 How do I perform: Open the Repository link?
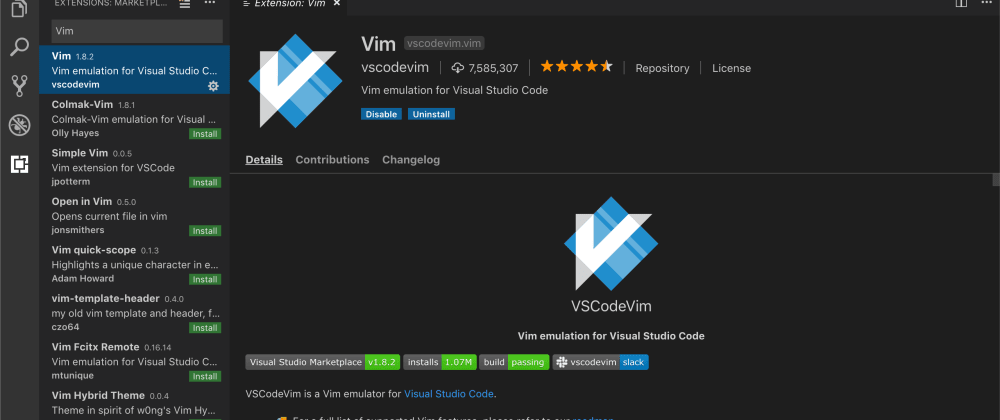tap(662, 68)
